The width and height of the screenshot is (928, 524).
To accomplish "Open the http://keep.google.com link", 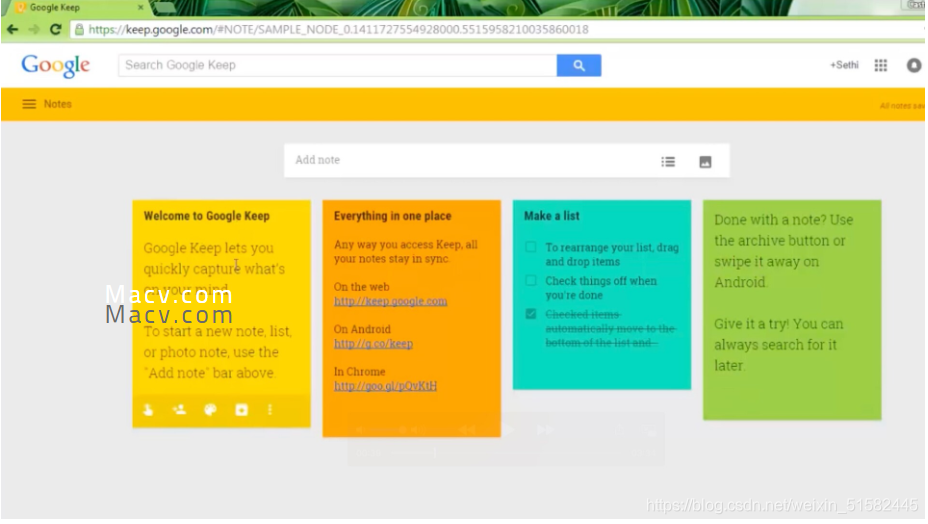I will [390, 301].
